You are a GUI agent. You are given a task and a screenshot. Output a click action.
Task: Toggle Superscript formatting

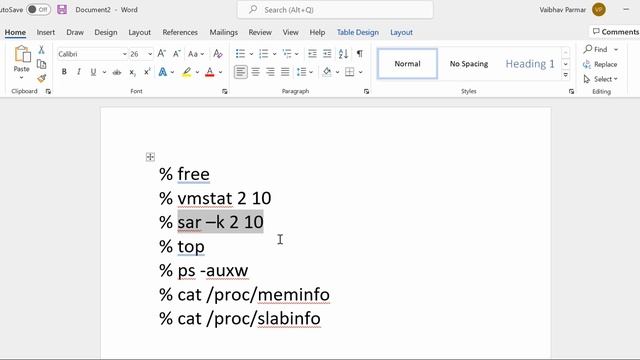[147, 72]
